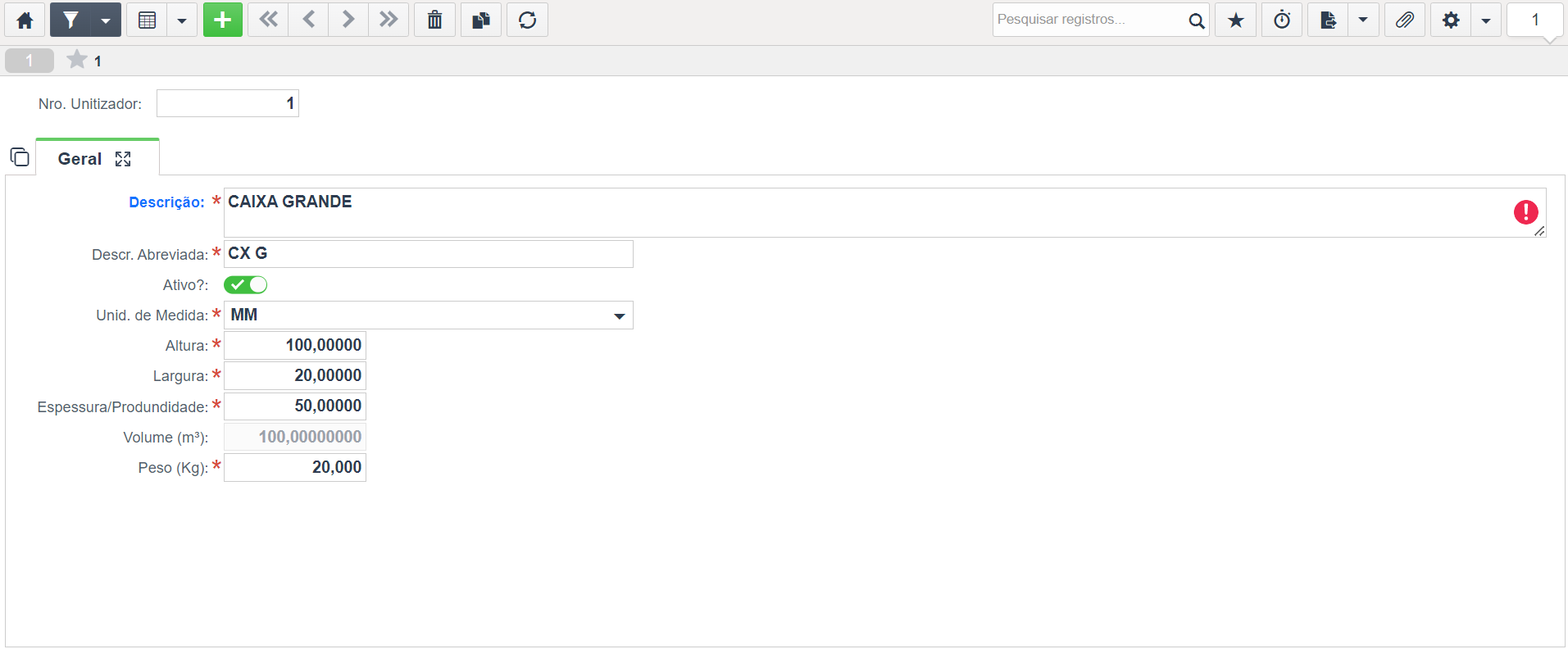
Task: Open grid view dropdown arrow
Action: pyautogui.click(x=182, y=20)
